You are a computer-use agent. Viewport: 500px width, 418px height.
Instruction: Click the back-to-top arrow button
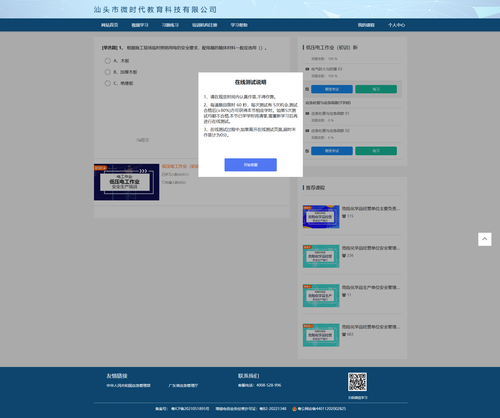[x=485, y=239]
